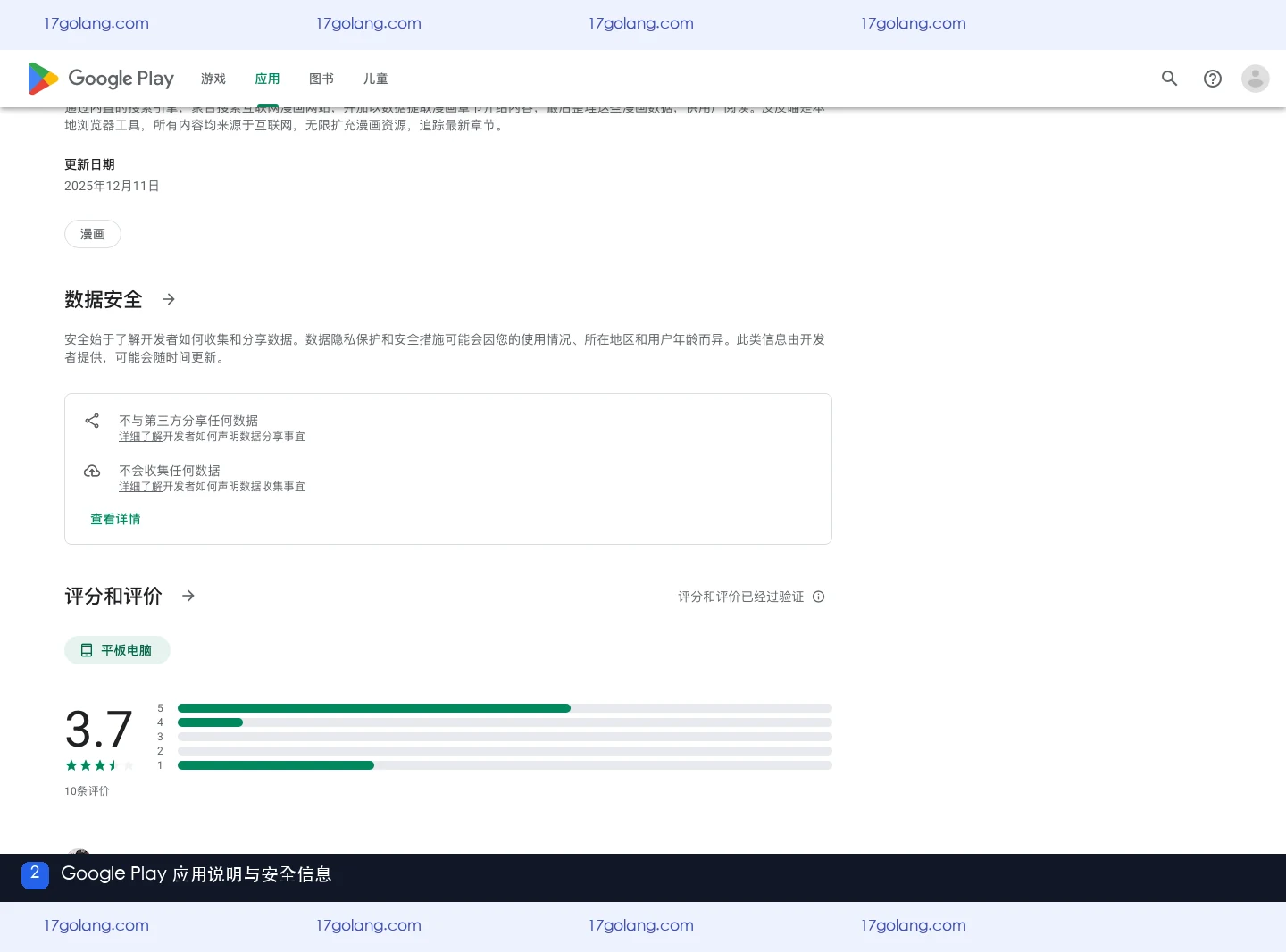Open the help center question-mark icon
The height and width of the screenshot is (952, 1286).
click(x=1212, y=79)
